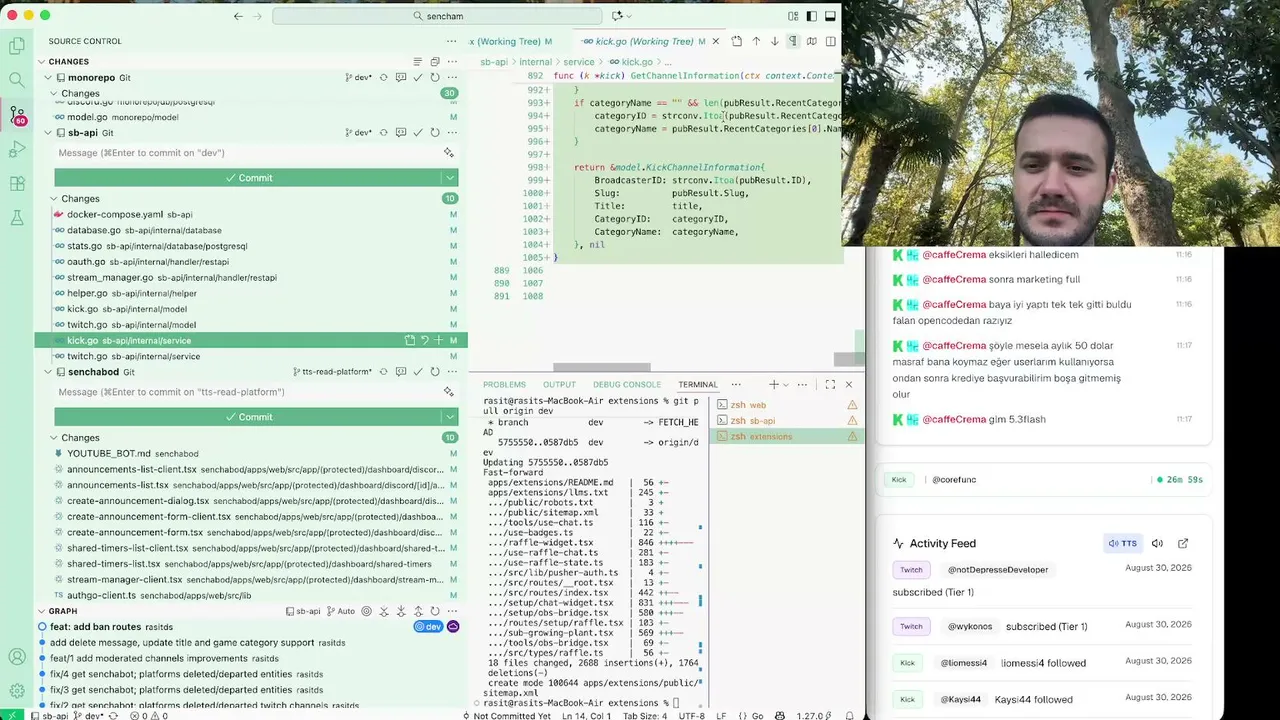Toggle the speaker sound icon in Activity Feed
The height and width of the screenshot is (720, 1280).
click(1157, 543)
